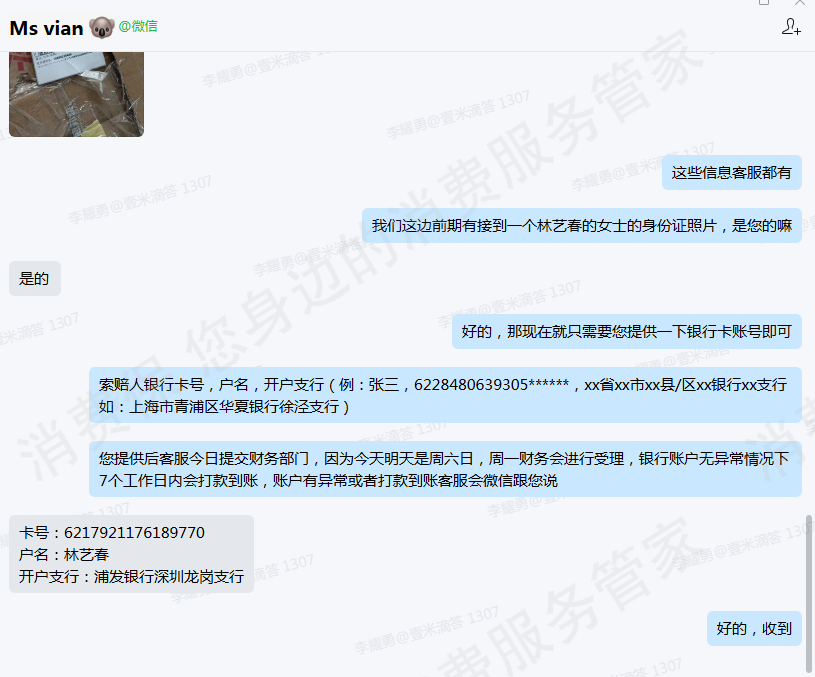The width and height of the screenshot is (815, 677).
Task: Select the message about 周一财务会进行受理
Action: pyautogui.click(x=445, y=469)
